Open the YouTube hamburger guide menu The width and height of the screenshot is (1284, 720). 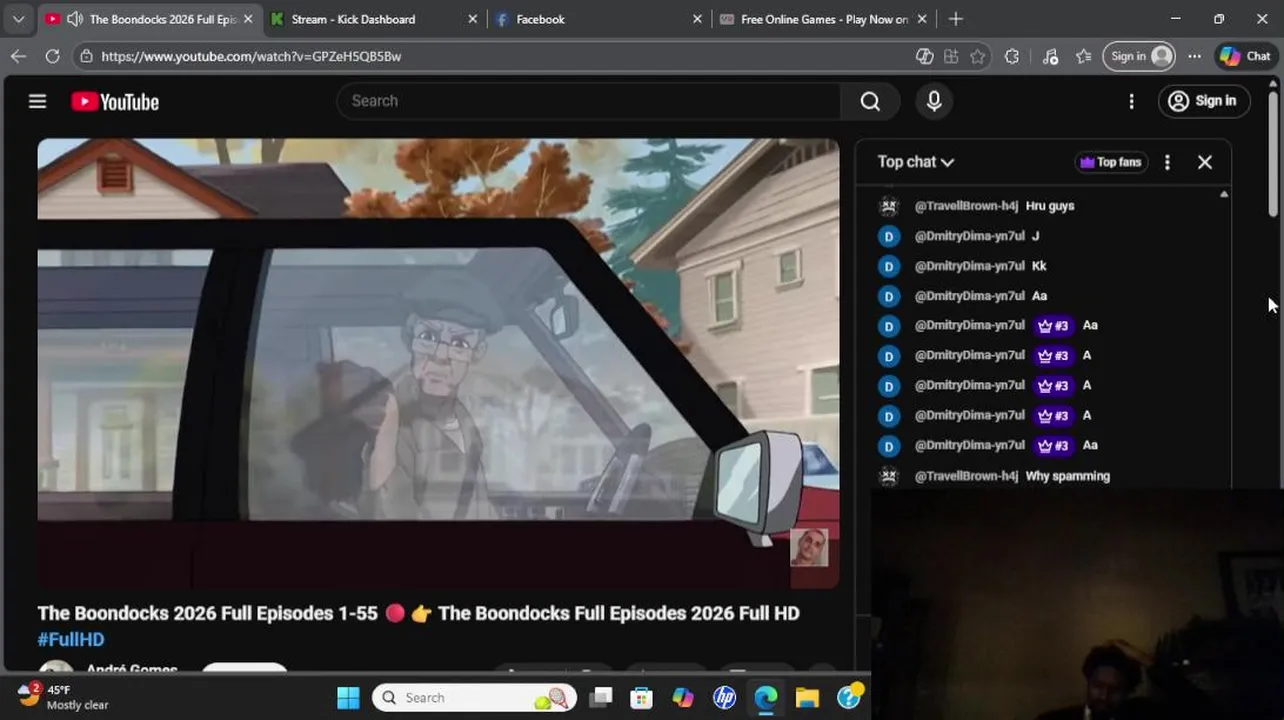[x=37, y=101]
